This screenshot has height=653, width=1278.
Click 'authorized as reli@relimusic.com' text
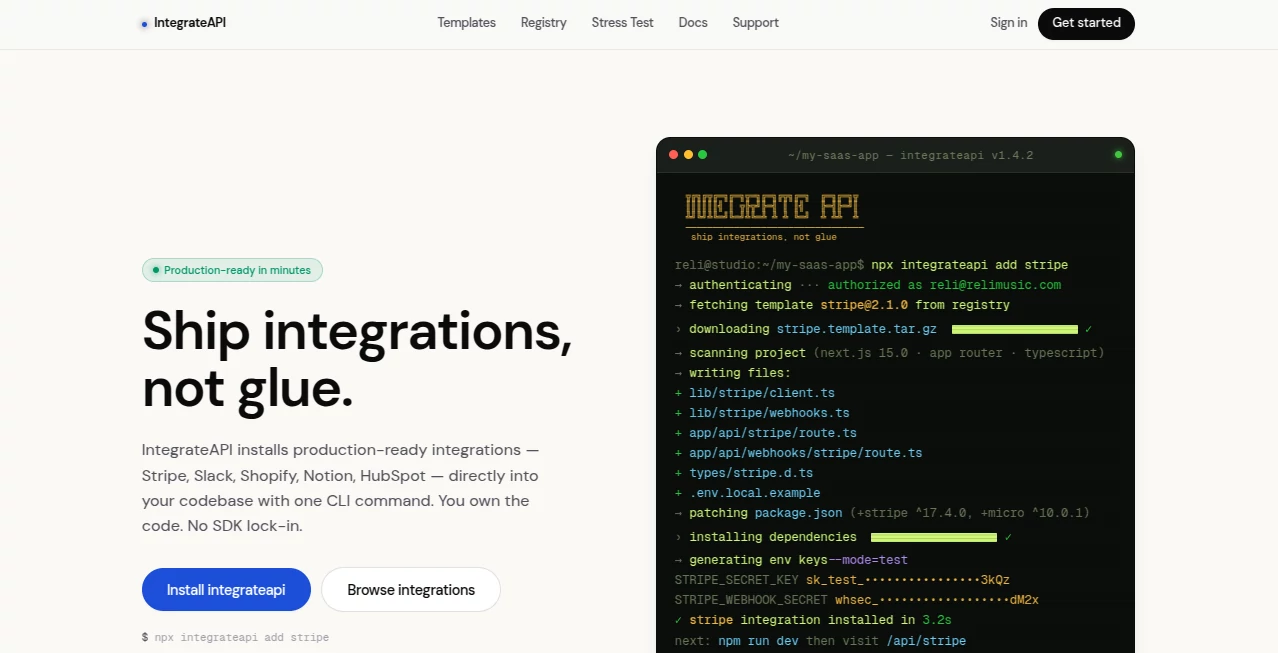944,285
